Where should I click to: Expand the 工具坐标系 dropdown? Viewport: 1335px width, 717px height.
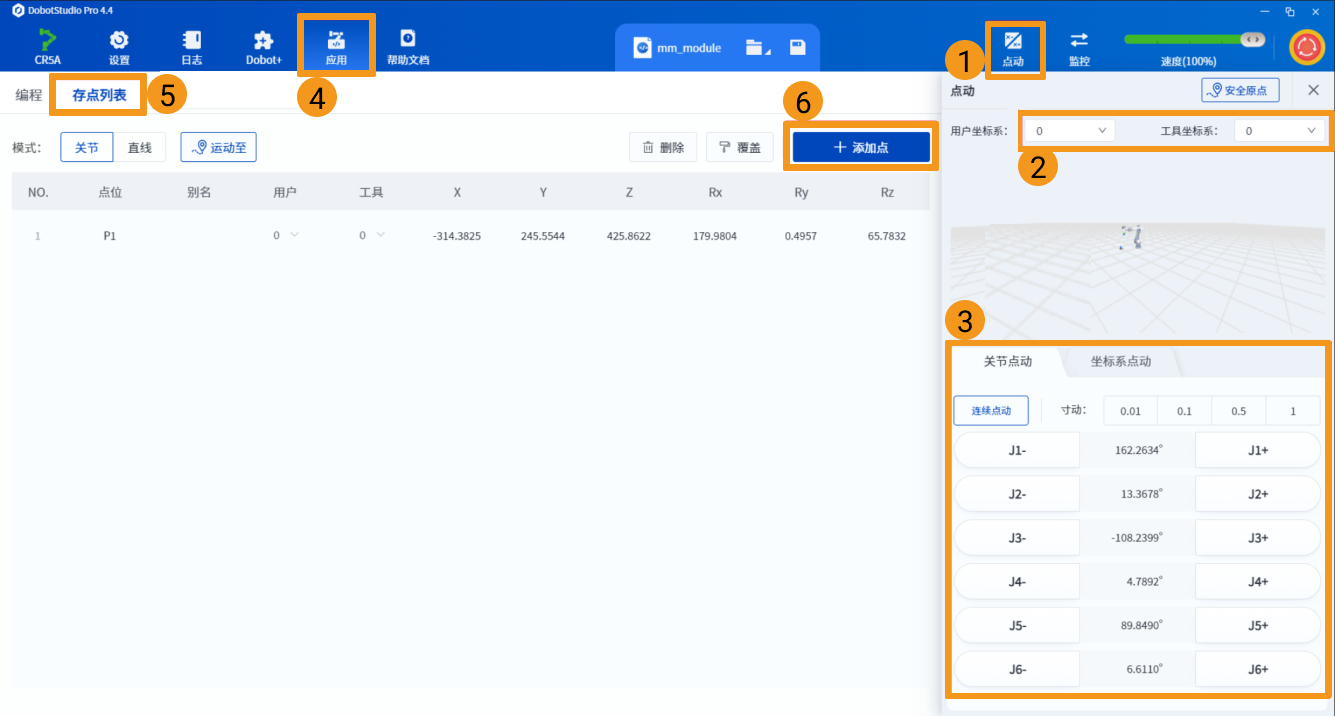(1279, 131)
